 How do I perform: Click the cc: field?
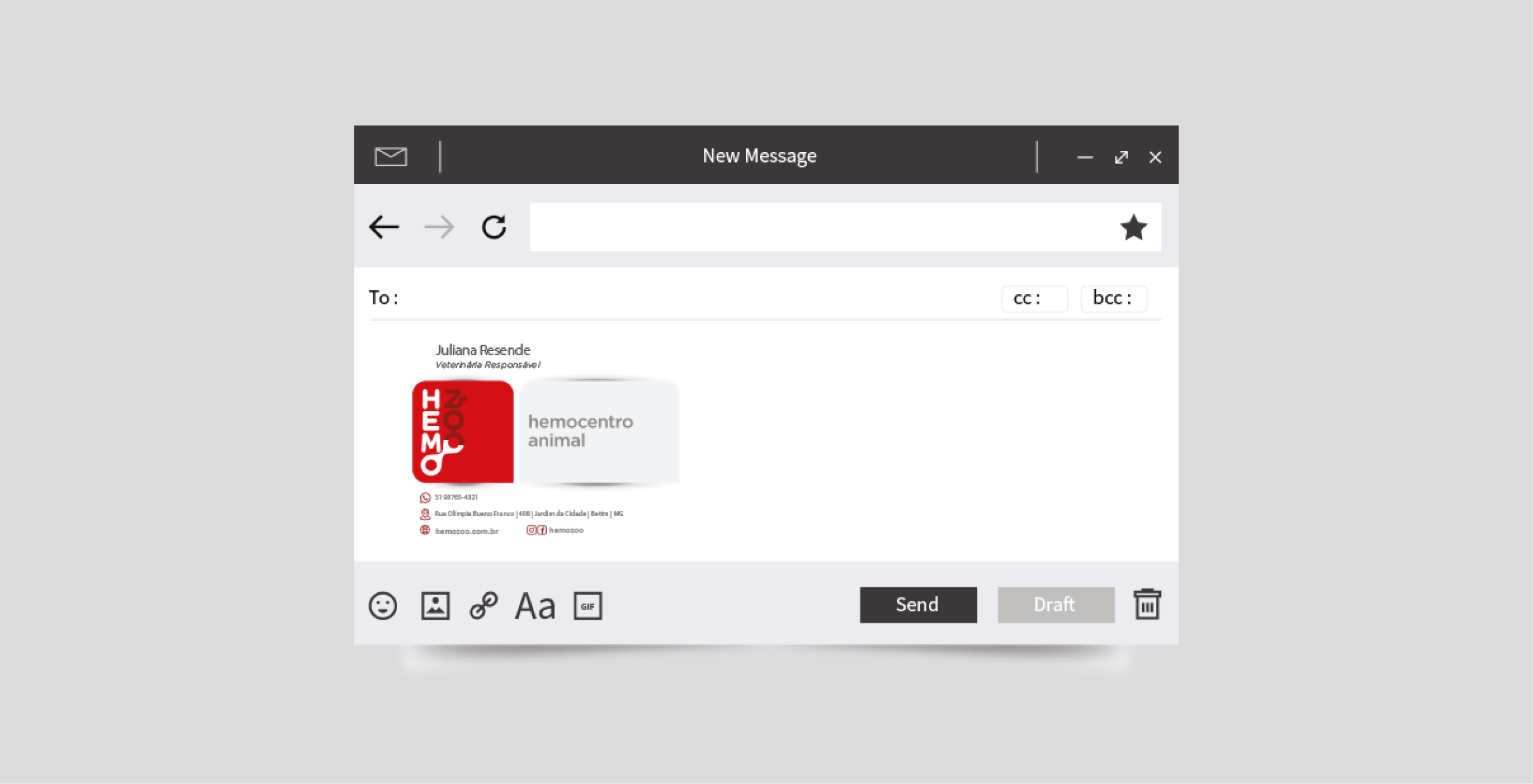click(x=1034, y=298)
